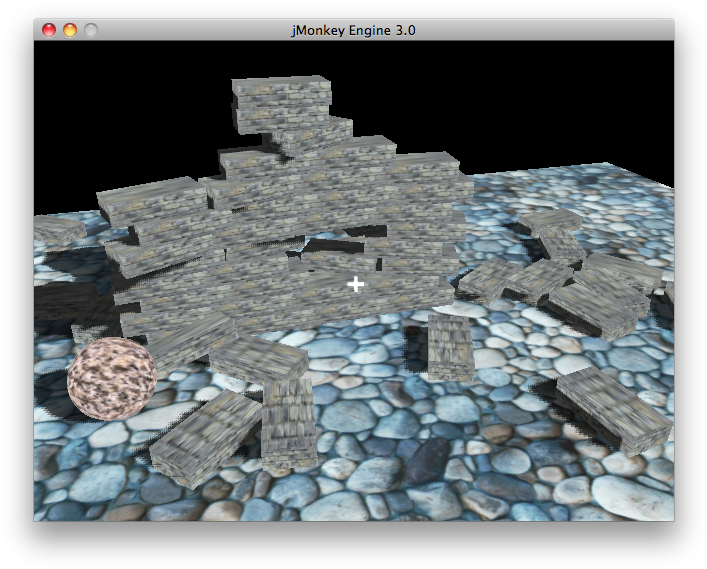Click the jMonkey Engine 3.0 title text
Viewport: 707px width, 569px height.
coord(353,30)
